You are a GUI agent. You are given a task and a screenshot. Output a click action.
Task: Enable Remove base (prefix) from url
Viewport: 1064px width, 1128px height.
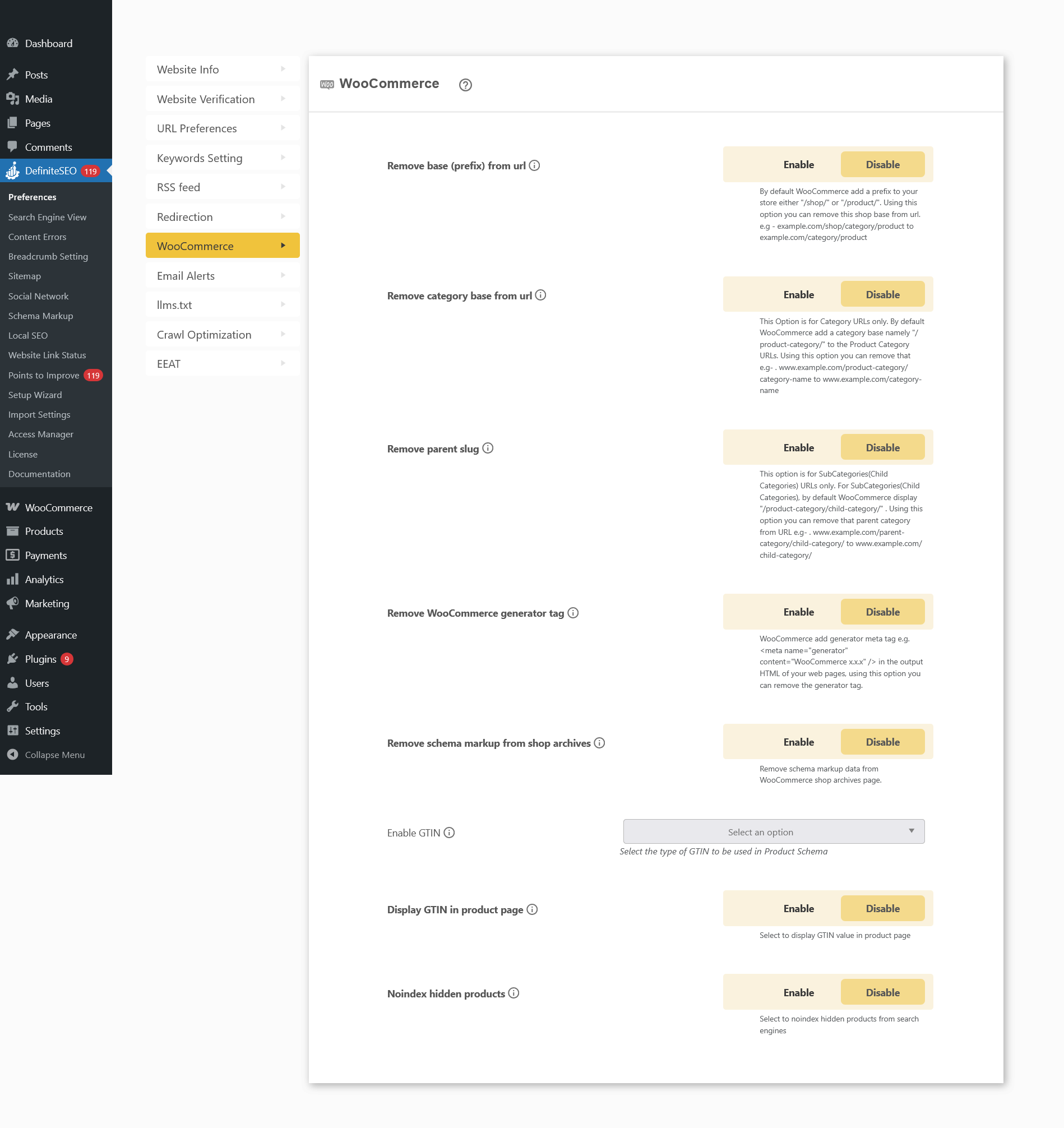pos(798,164)
